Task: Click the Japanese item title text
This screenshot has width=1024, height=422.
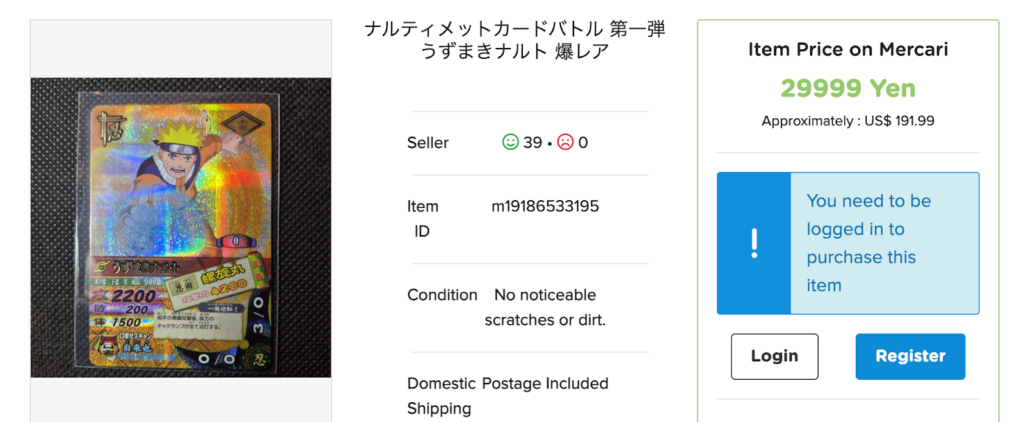Action: click(x=515, y=41)
